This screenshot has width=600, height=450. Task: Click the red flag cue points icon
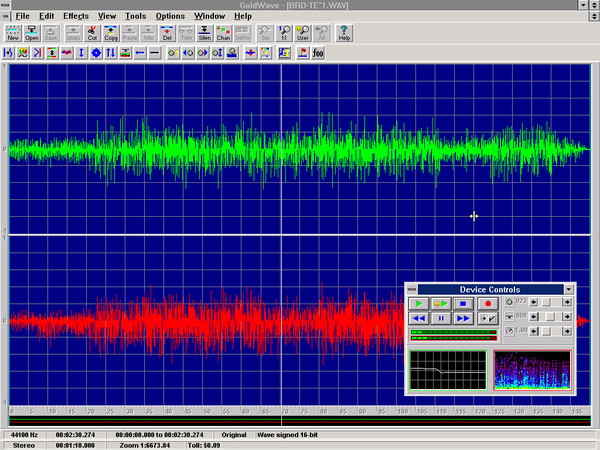(303, 53)
